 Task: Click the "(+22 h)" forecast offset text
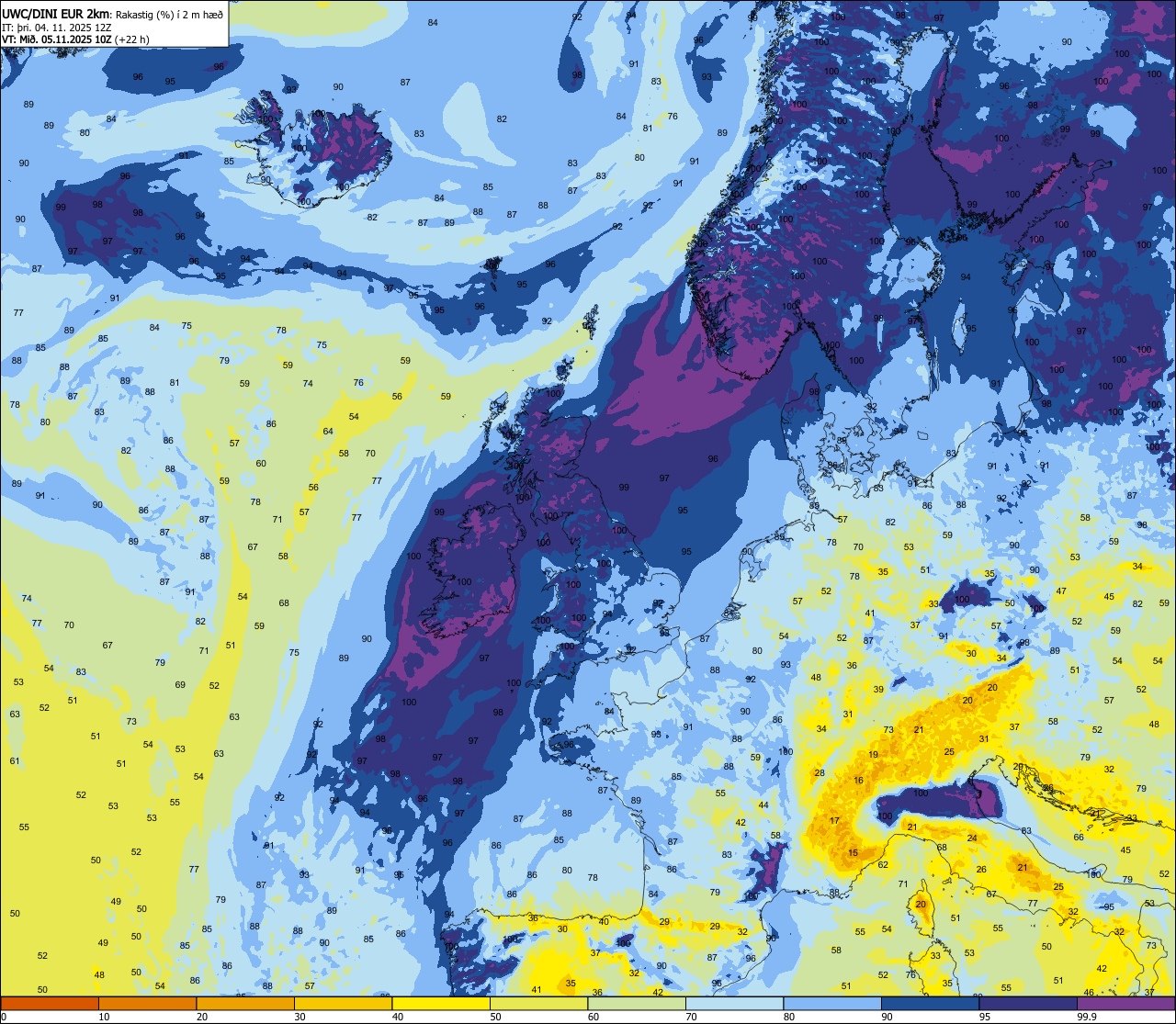[x=132, y=39]
